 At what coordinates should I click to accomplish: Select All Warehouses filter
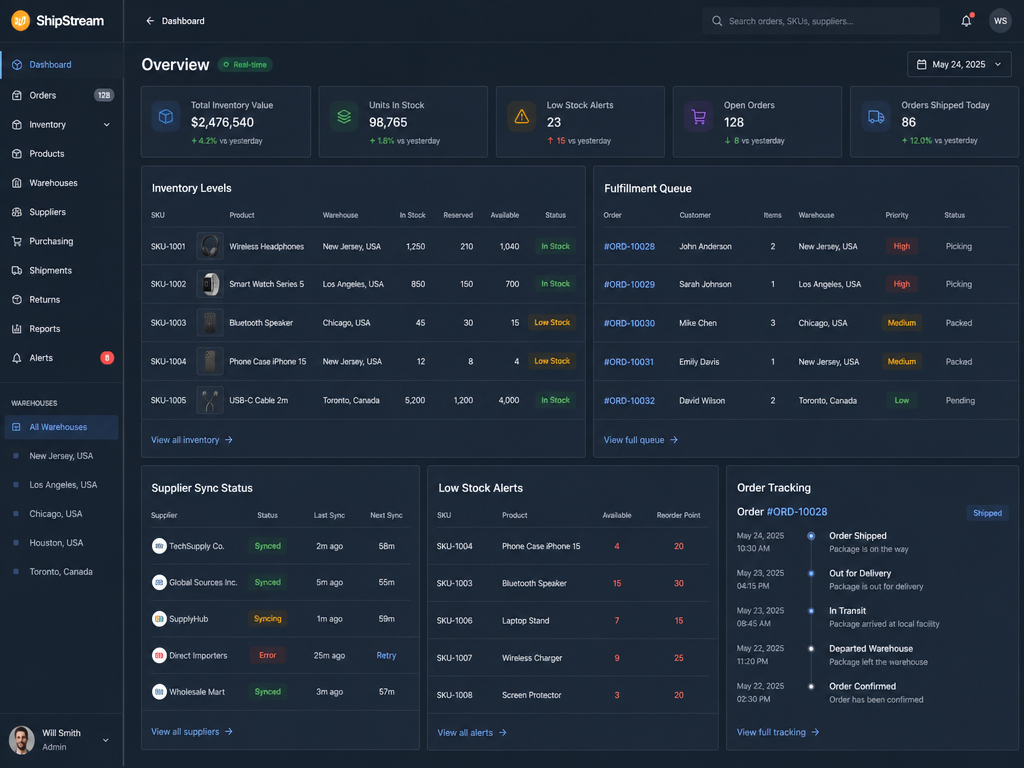point(61,427)
